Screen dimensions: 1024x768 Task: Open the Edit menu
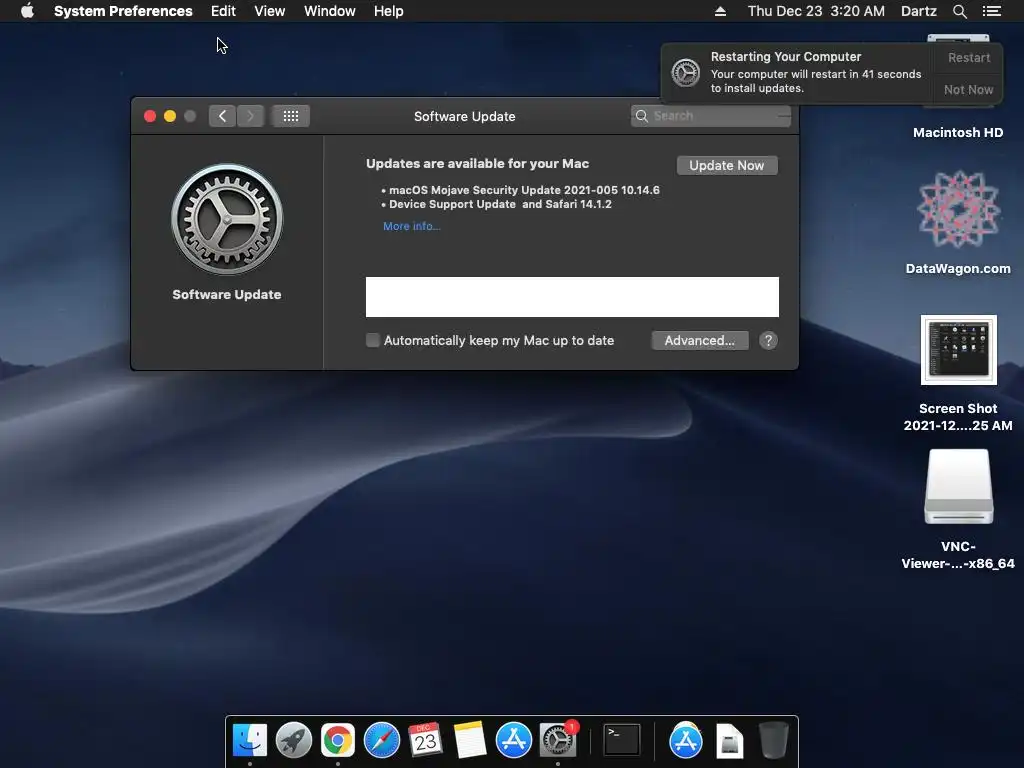tap(223, 11)
